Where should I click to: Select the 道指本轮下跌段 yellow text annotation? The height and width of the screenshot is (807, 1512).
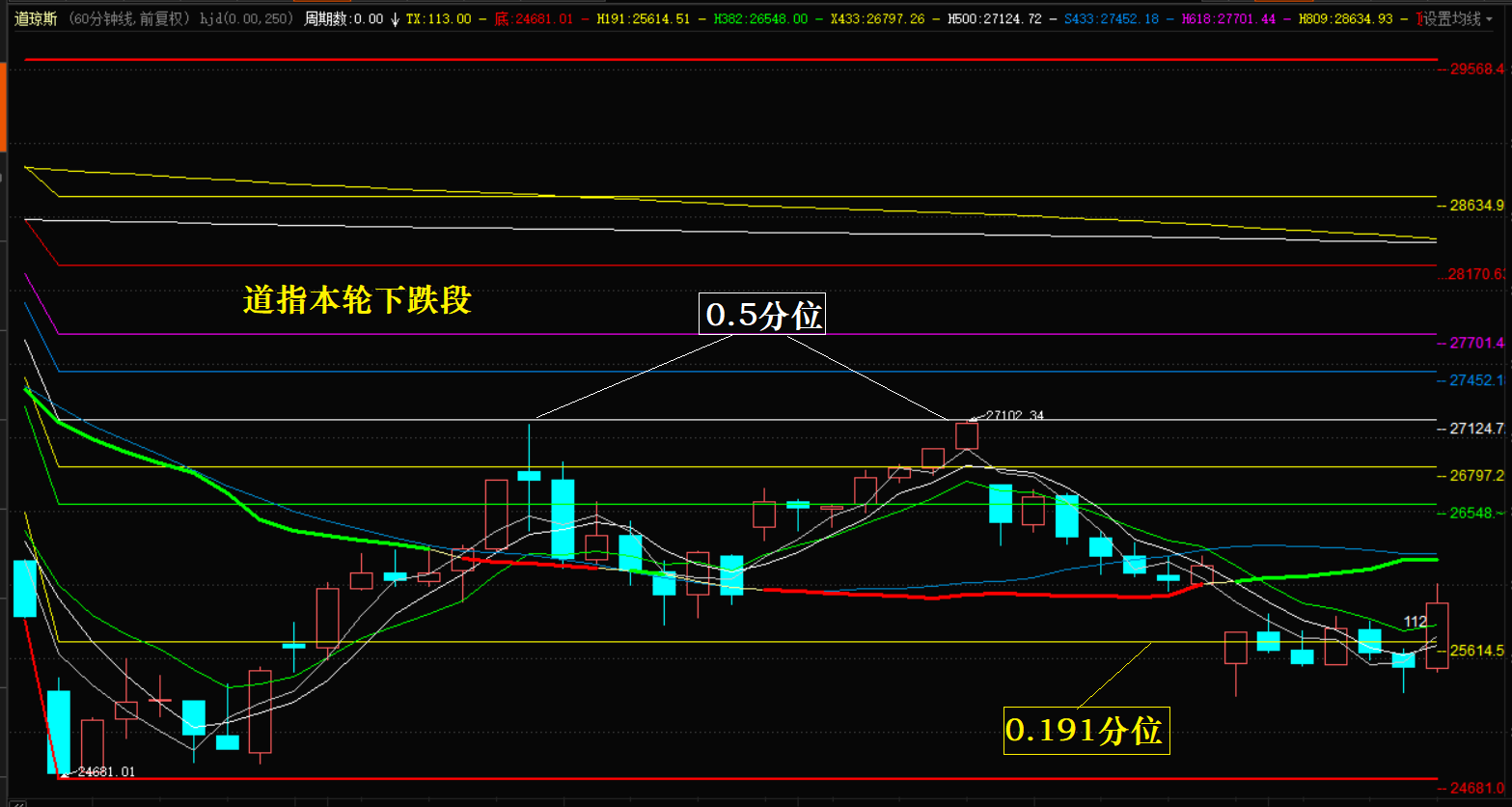pyautogui.click(x=357, y=300)
